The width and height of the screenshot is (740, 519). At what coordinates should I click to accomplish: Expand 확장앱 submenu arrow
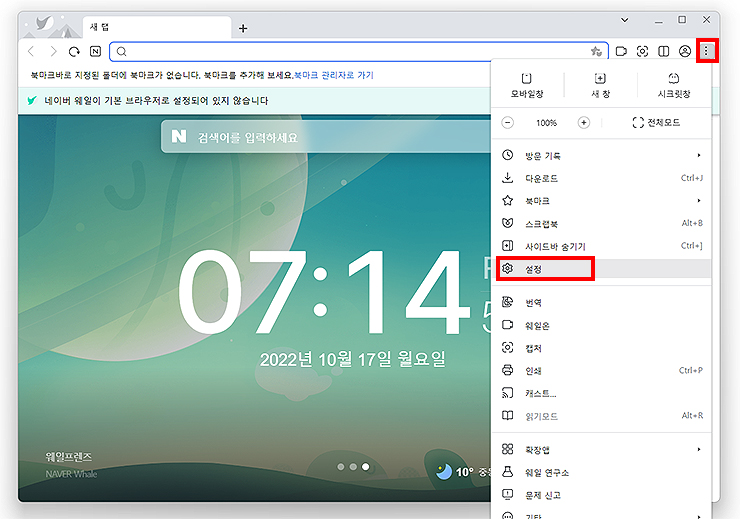point(699,450)
